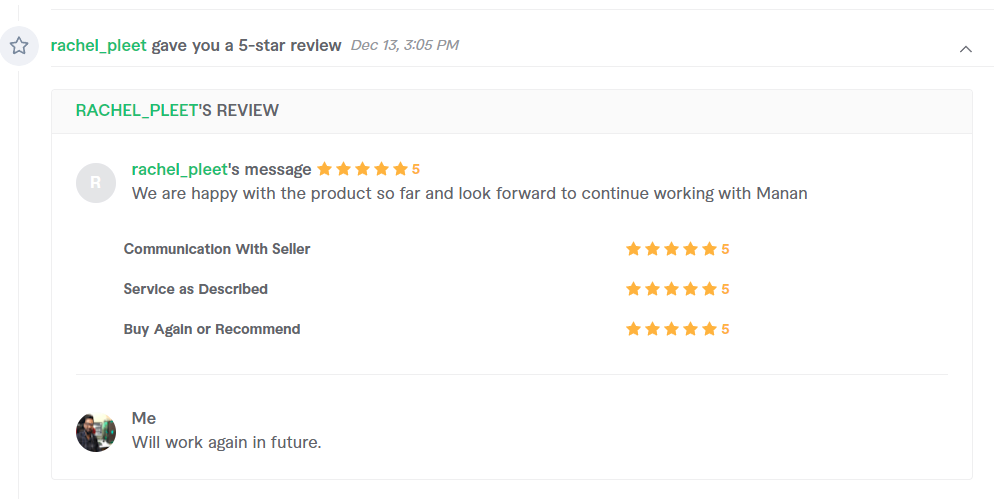
Task: Click rachel_pleet's gray R avatar
Action: 96,183
